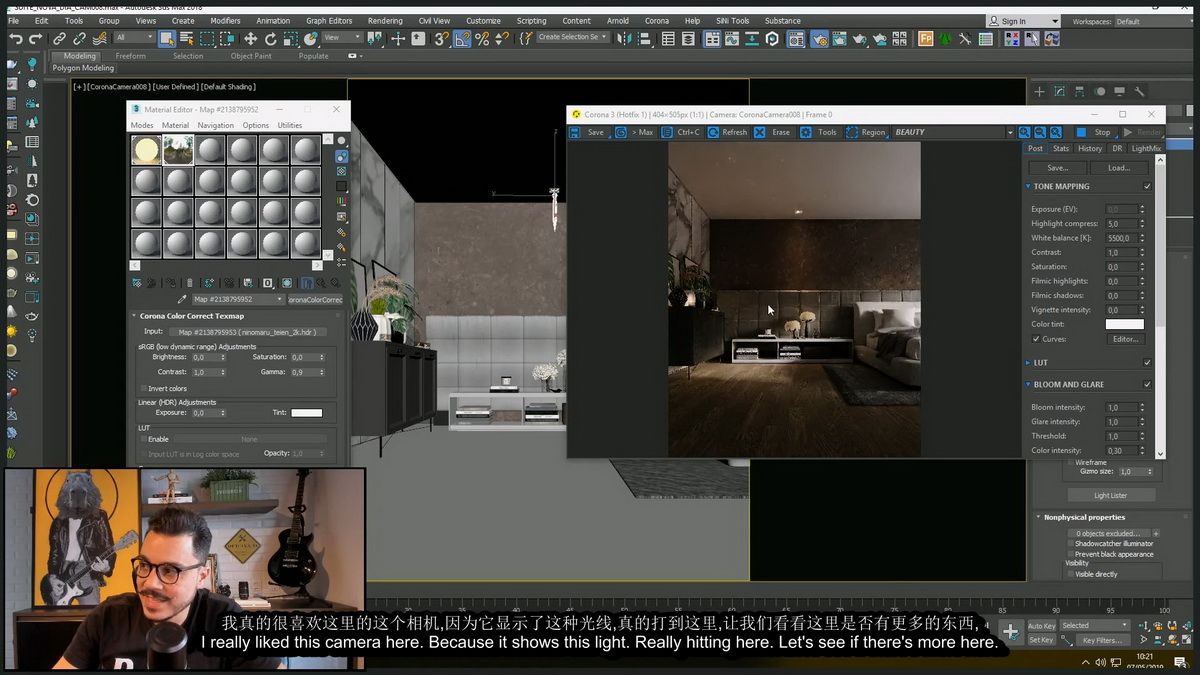1200x675 pixels.
Task: Click the White balance value field
Action: click(x=1119, y=238)
